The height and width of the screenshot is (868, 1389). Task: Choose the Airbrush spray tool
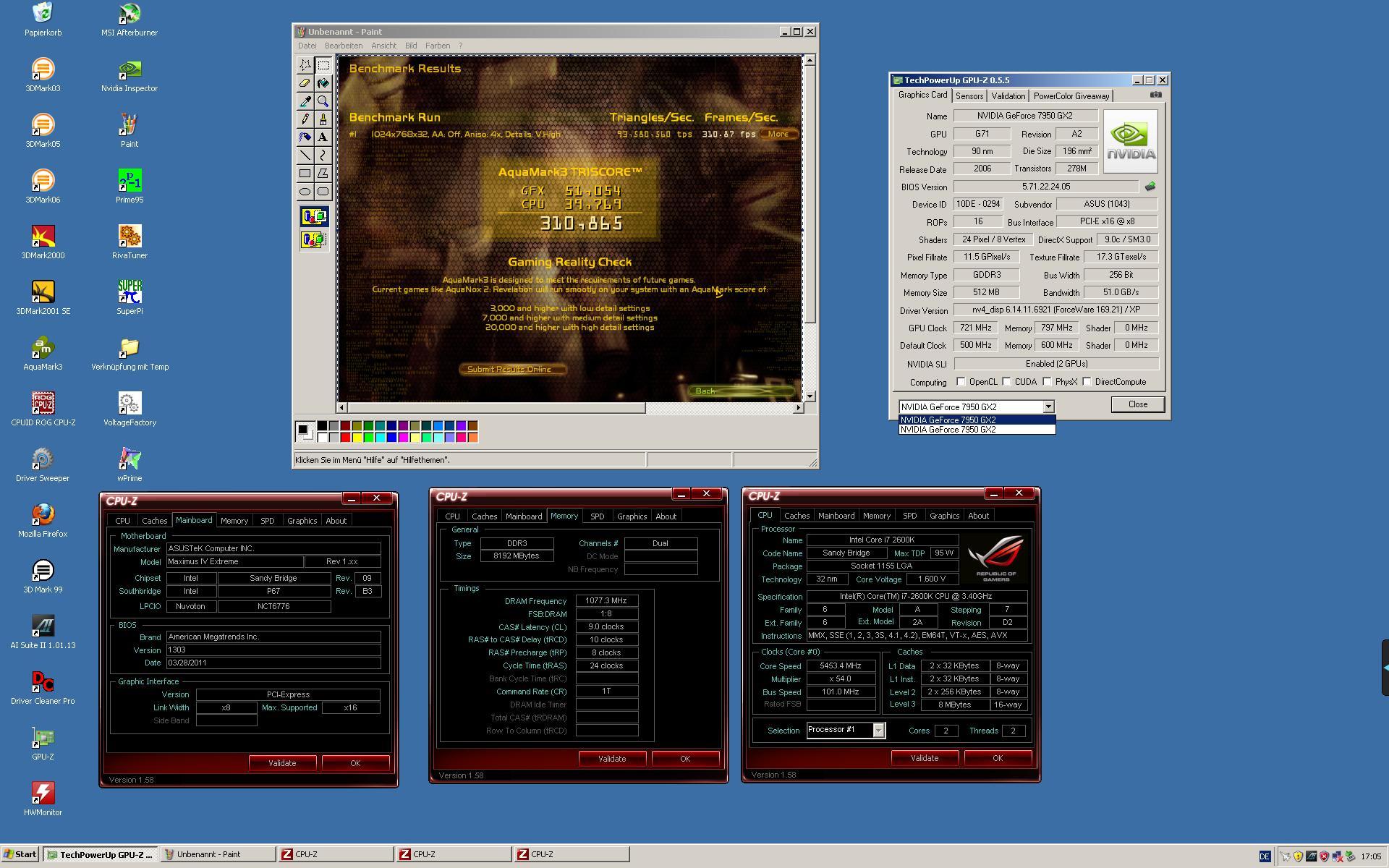point(305,137)
